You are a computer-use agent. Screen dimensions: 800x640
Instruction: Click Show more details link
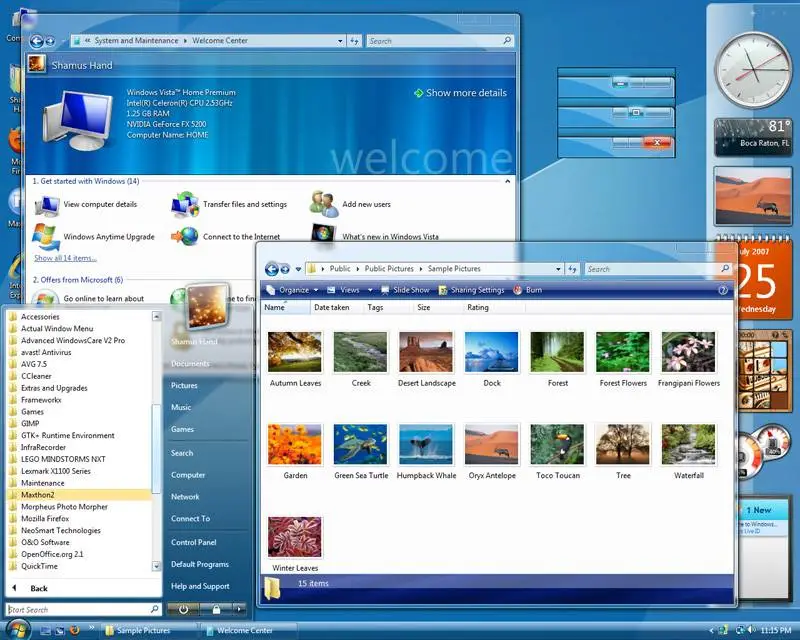tap(461, 93)
